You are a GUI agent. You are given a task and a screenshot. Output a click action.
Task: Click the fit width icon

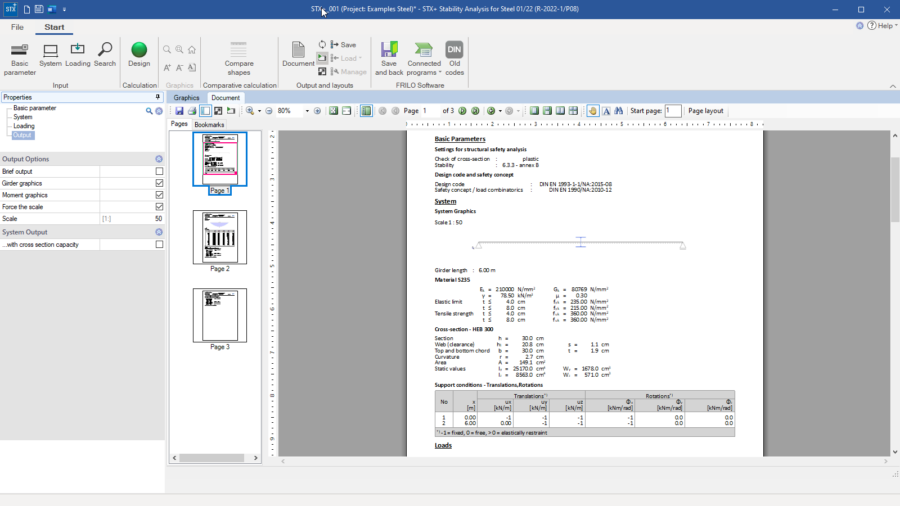click(347, 111)
